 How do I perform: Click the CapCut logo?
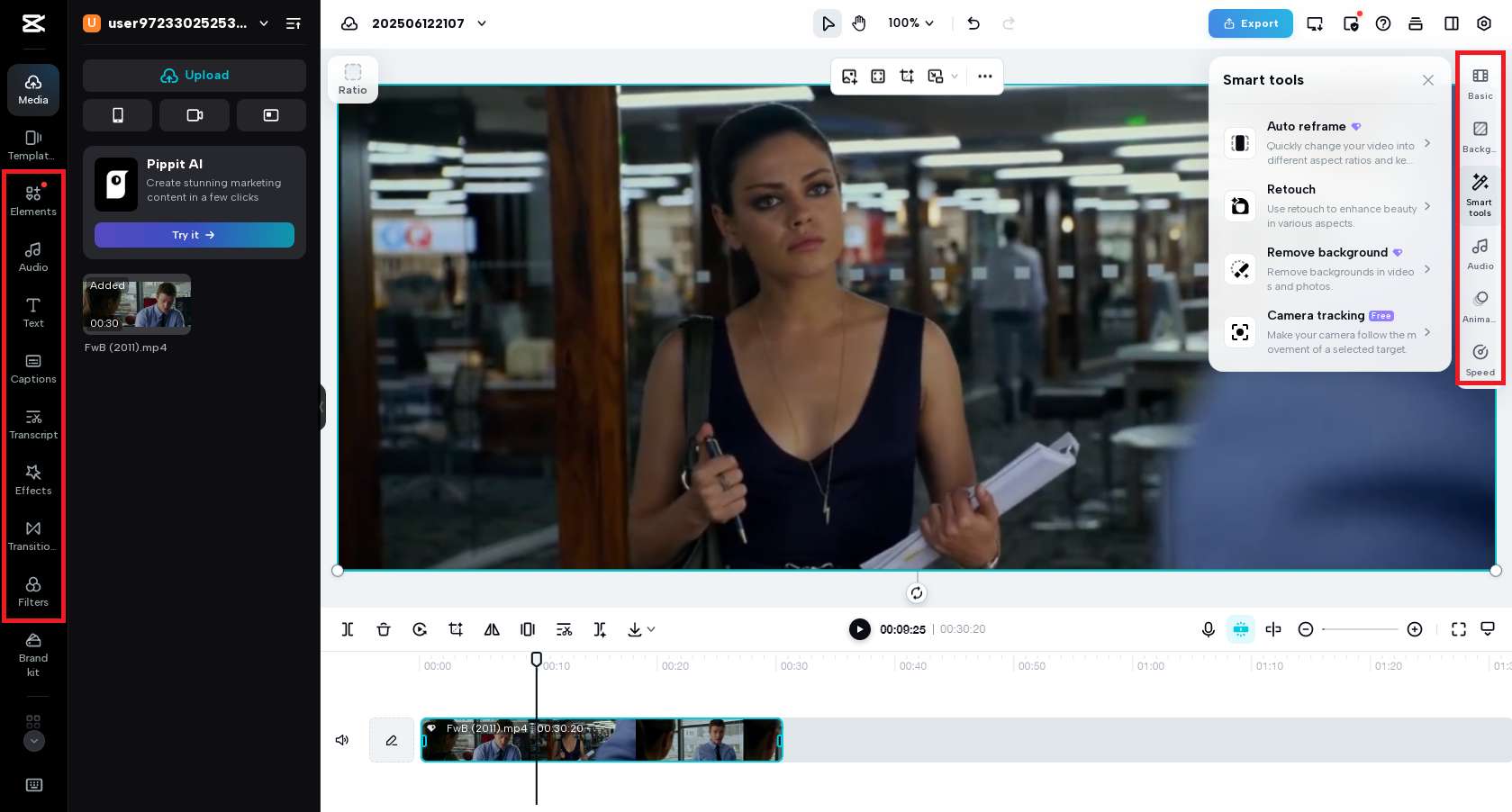(x=33, y=23)
